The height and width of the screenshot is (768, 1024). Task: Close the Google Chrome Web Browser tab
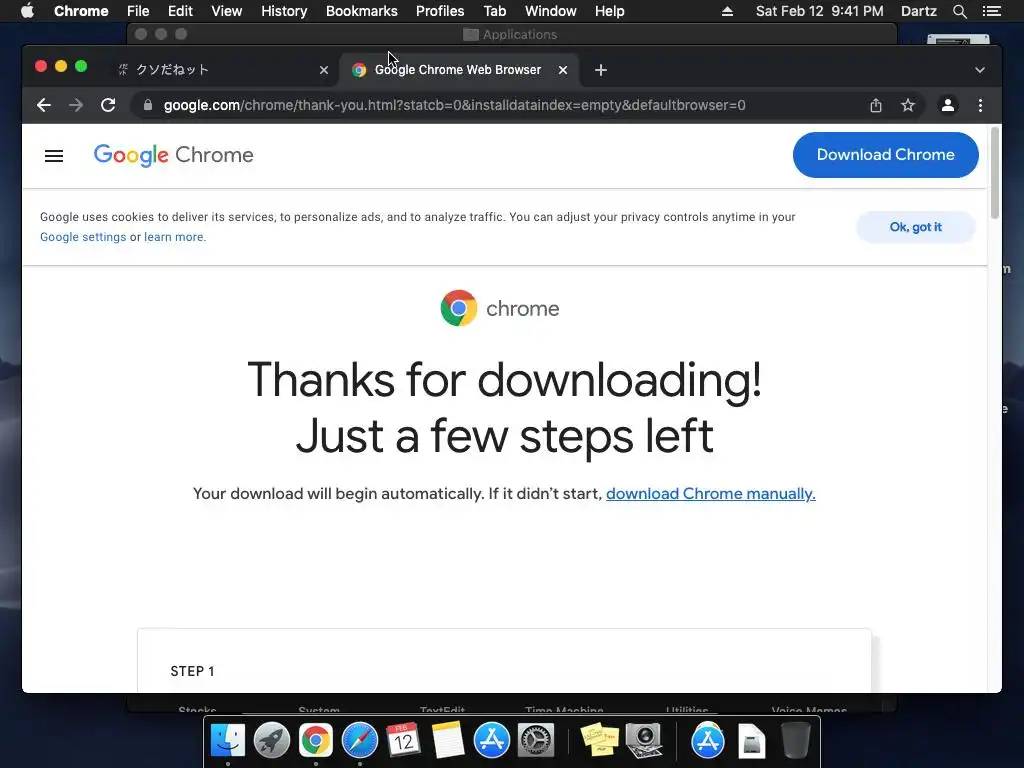563,70
